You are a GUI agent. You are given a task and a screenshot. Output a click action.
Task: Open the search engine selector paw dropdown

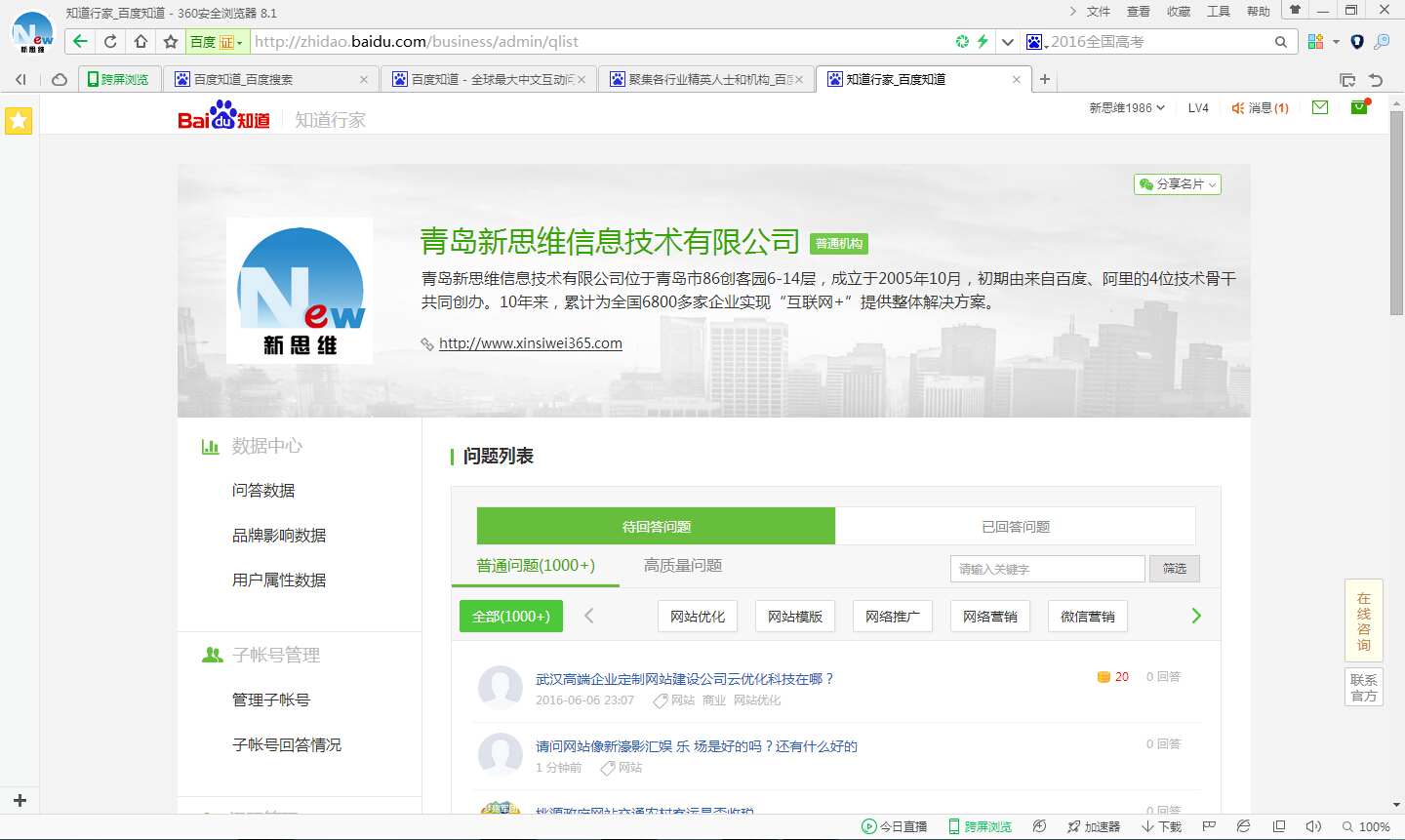[x=1036, y=42]
